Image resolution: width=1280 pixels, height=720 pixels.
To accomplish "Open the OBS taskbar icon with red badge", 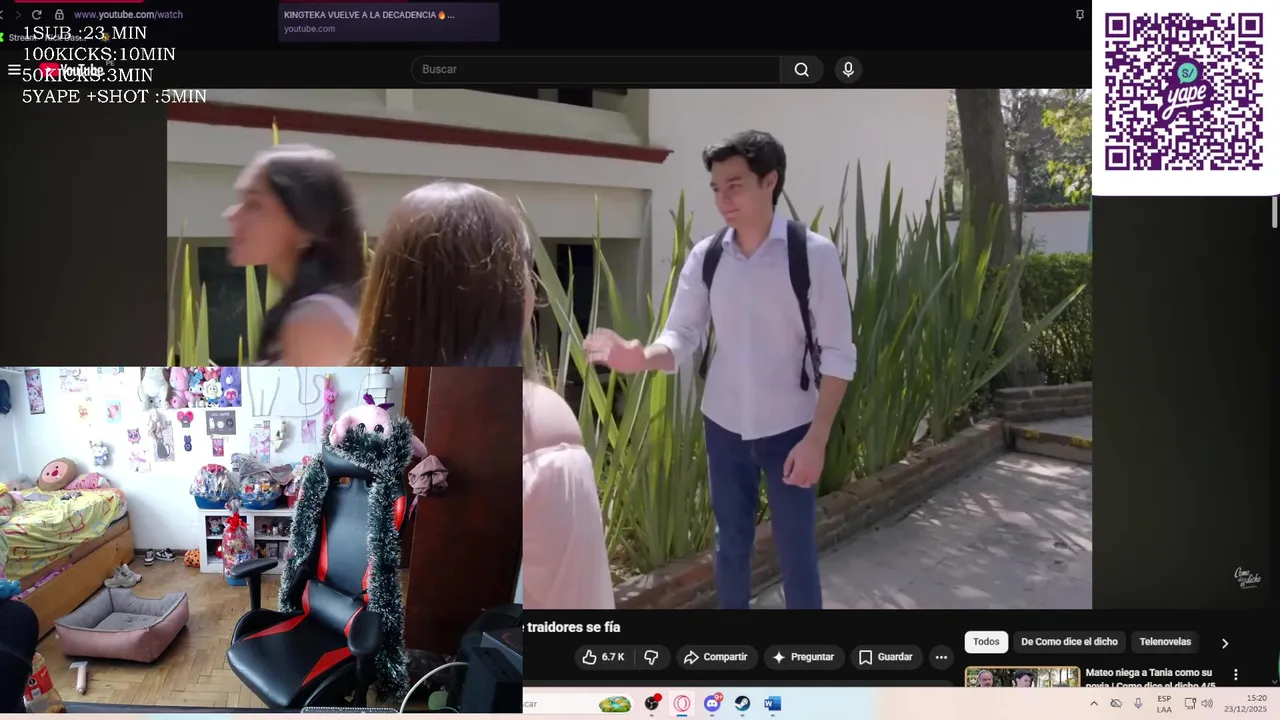I will tap(653, 704).
